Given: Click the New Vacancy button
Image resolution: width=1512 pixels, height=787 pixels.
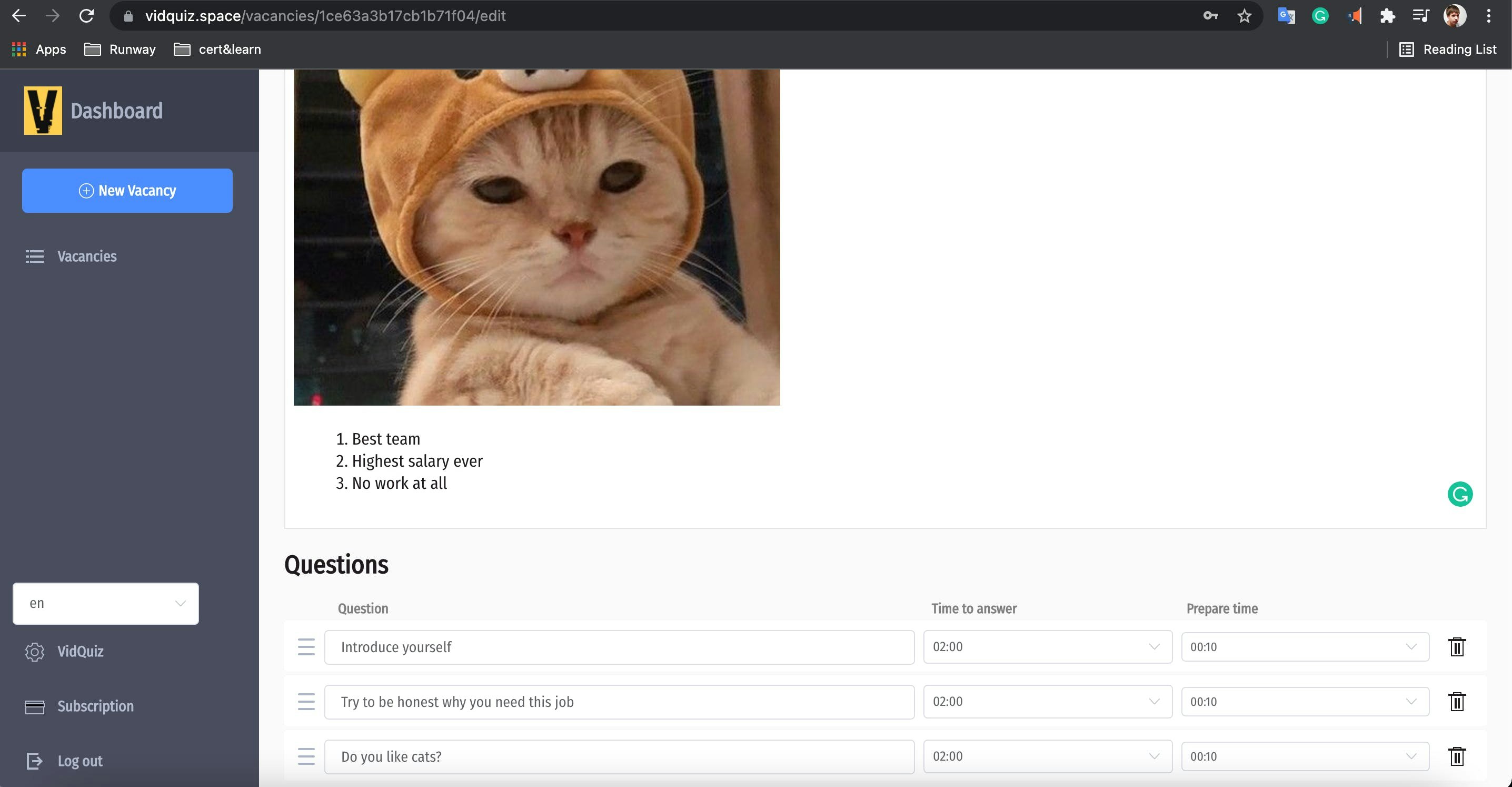Looking at the screenshot, I should tap(127, 191).
